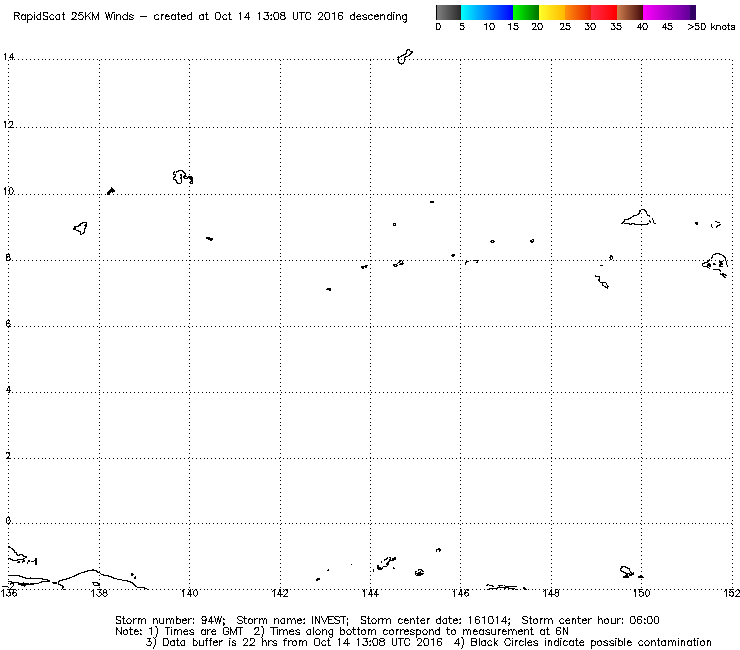
Task: Click longitude label 144
Action: [x=370, y=593]
